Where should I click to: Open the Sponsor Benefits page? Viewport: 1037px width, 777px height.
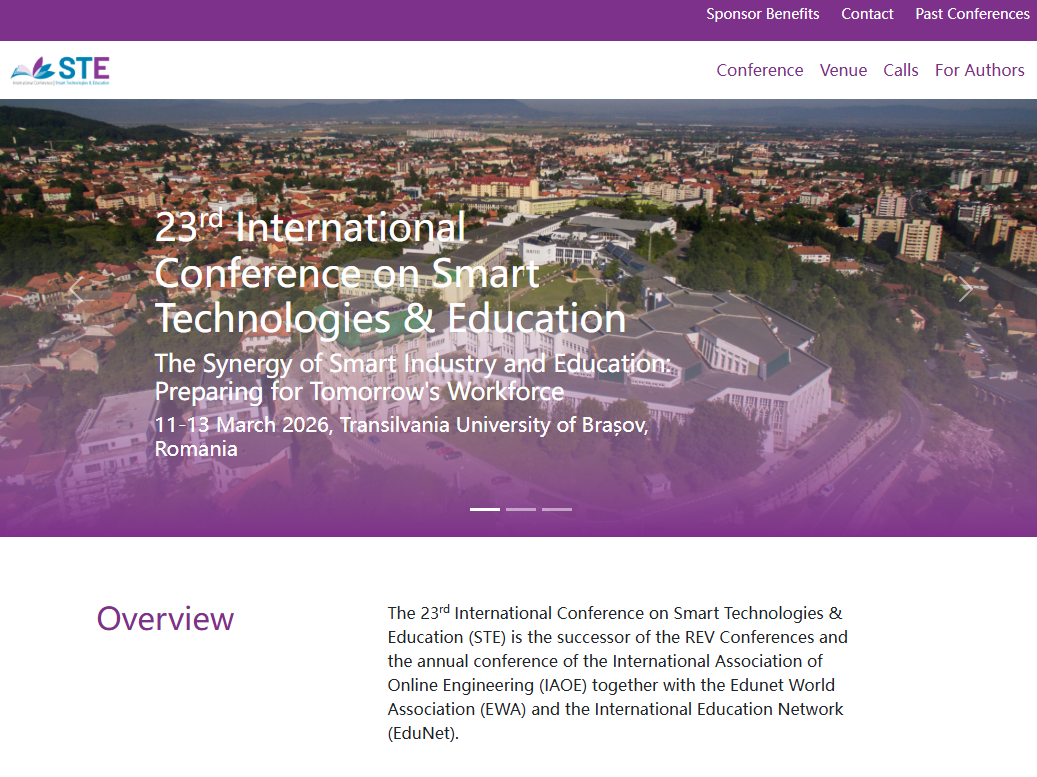point(762,14)
